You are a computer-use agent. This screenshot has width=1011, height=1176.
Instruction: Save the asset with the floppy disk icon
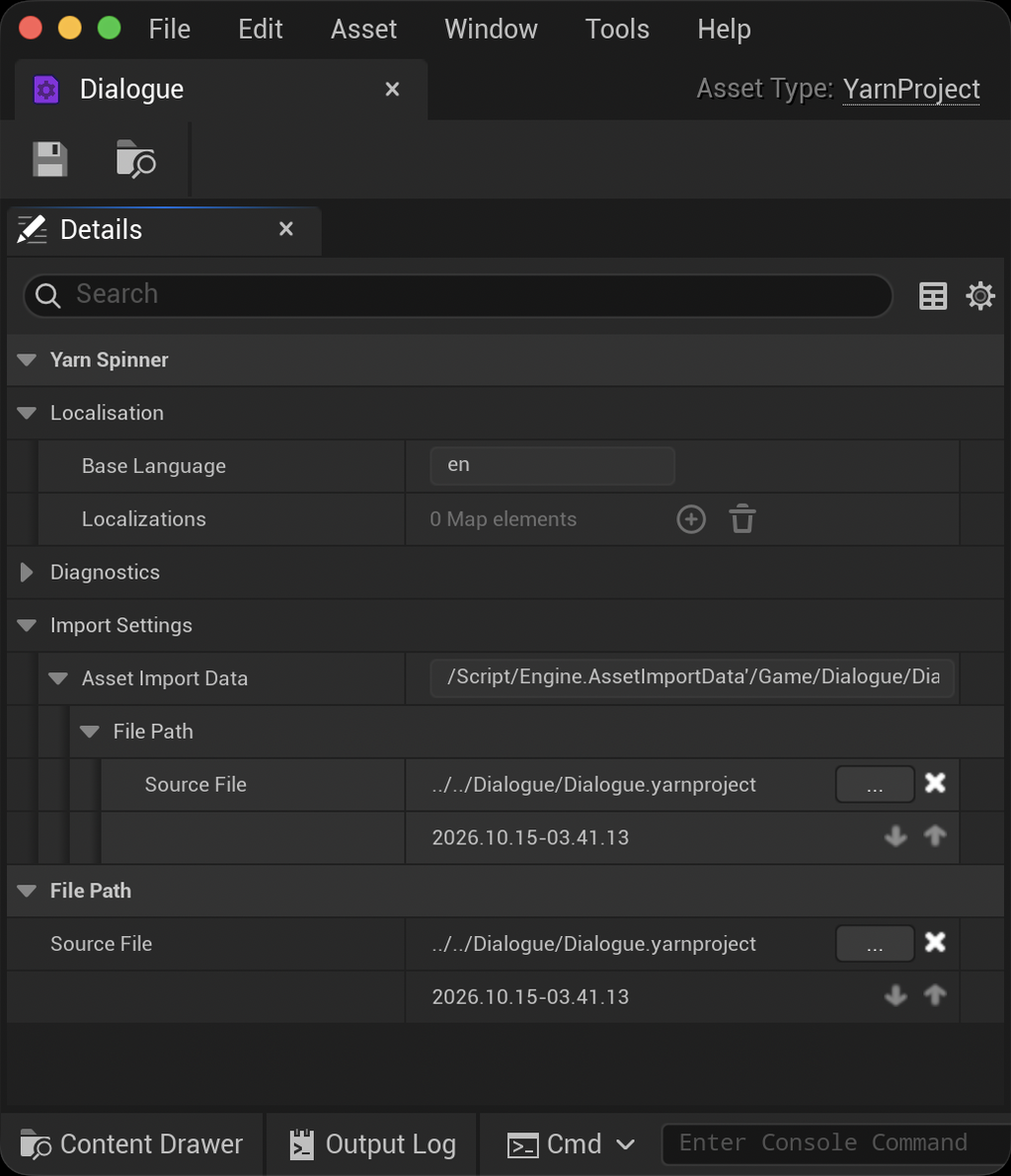coord(50,160)
